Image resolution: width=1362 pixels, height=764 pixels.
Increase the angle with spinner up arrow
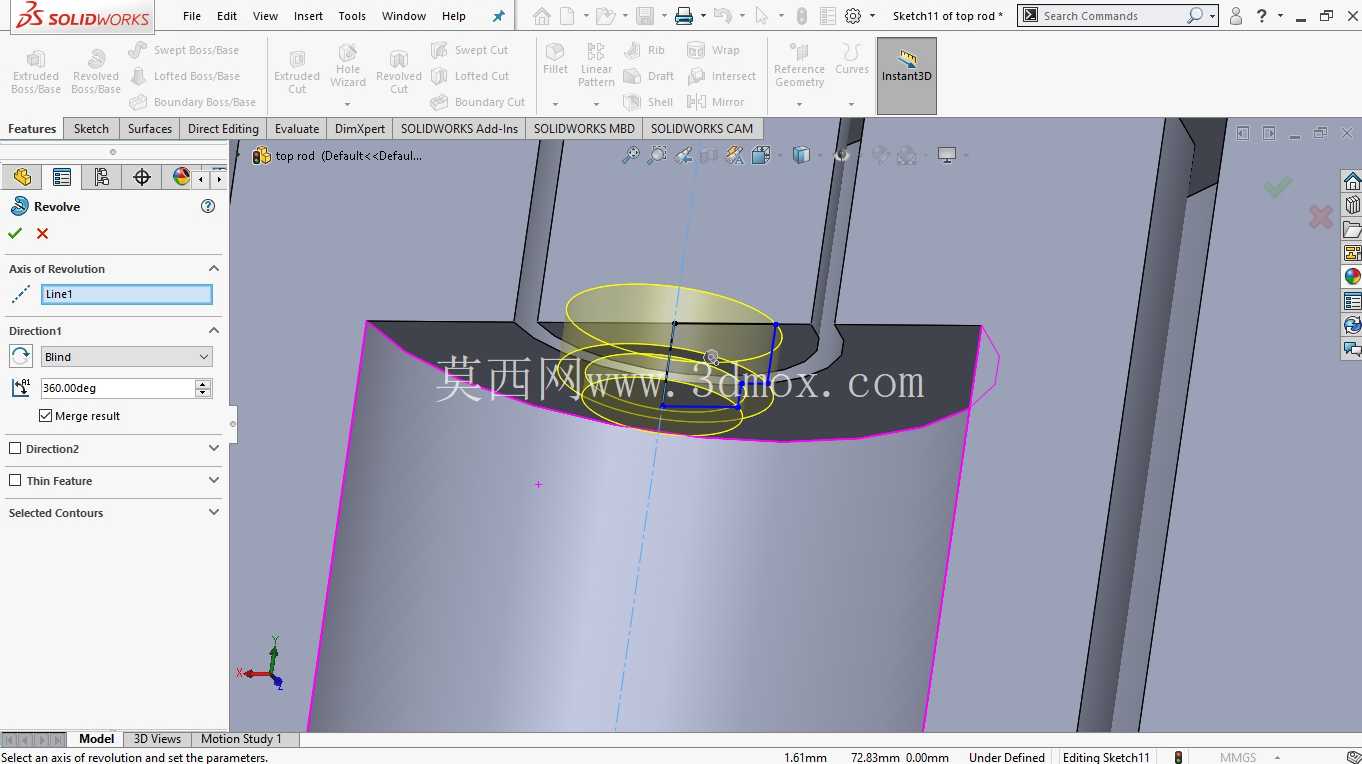point(204,383)
